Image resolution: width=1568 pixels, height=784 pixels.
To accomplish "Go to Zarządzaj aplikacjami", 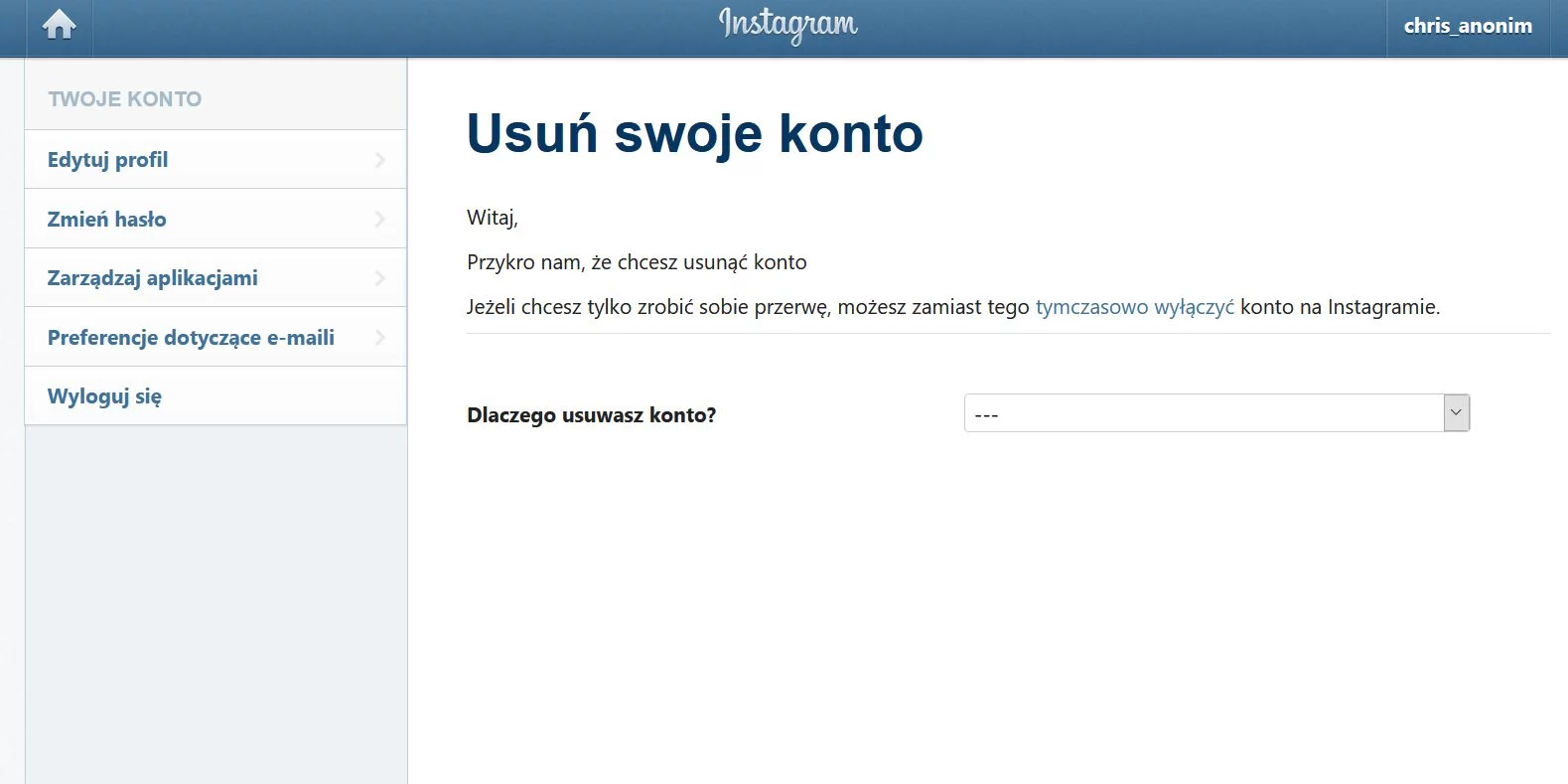I will 215,278.
